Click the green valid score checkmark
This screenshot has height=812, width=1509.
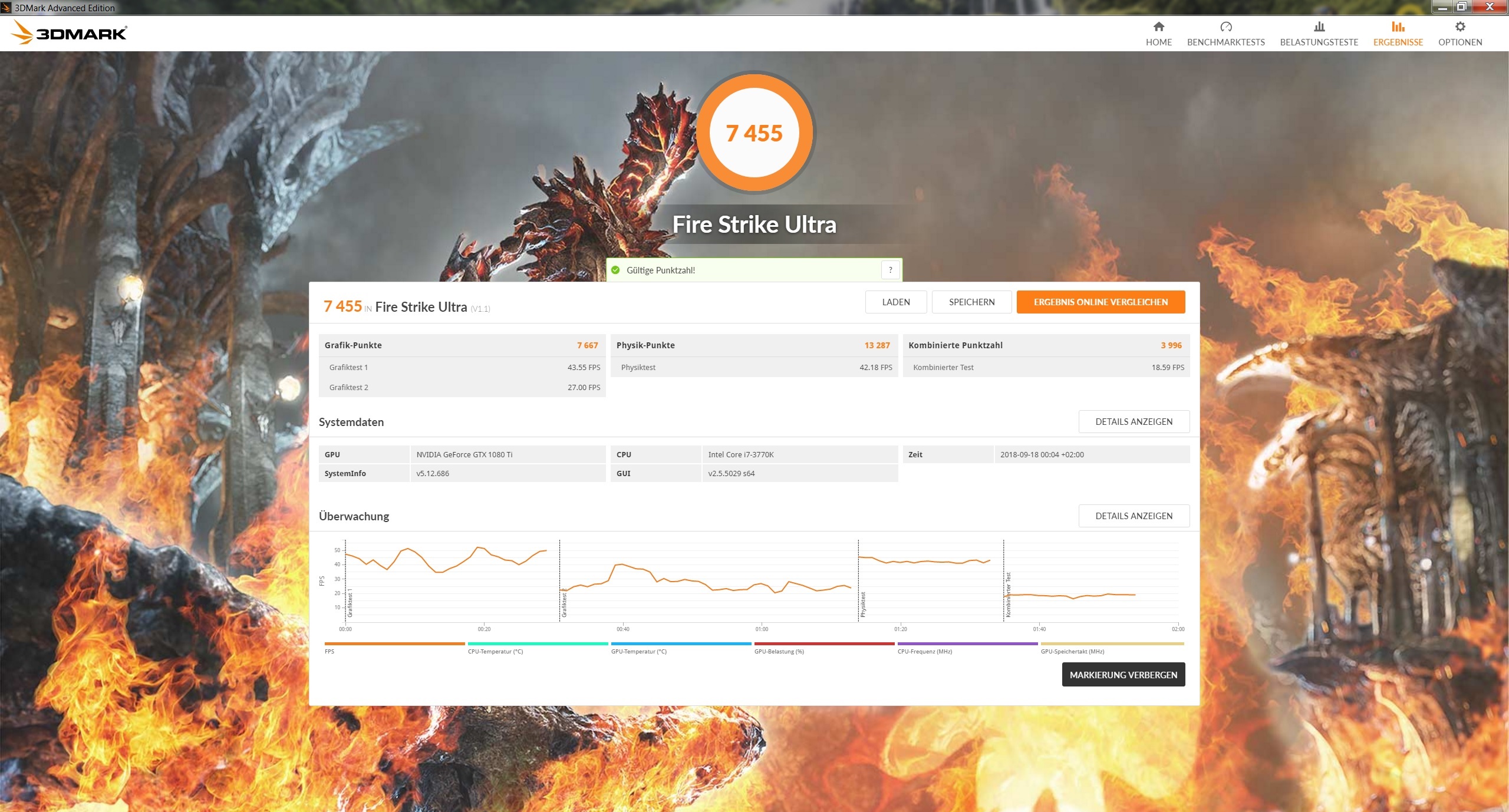(x=615, y=270)
